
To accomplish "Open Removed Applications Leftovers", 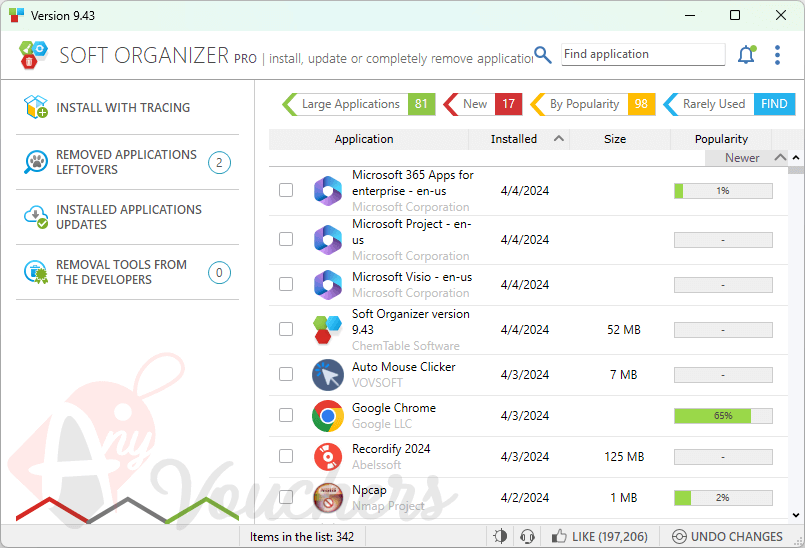I will (x=127, y=162).
